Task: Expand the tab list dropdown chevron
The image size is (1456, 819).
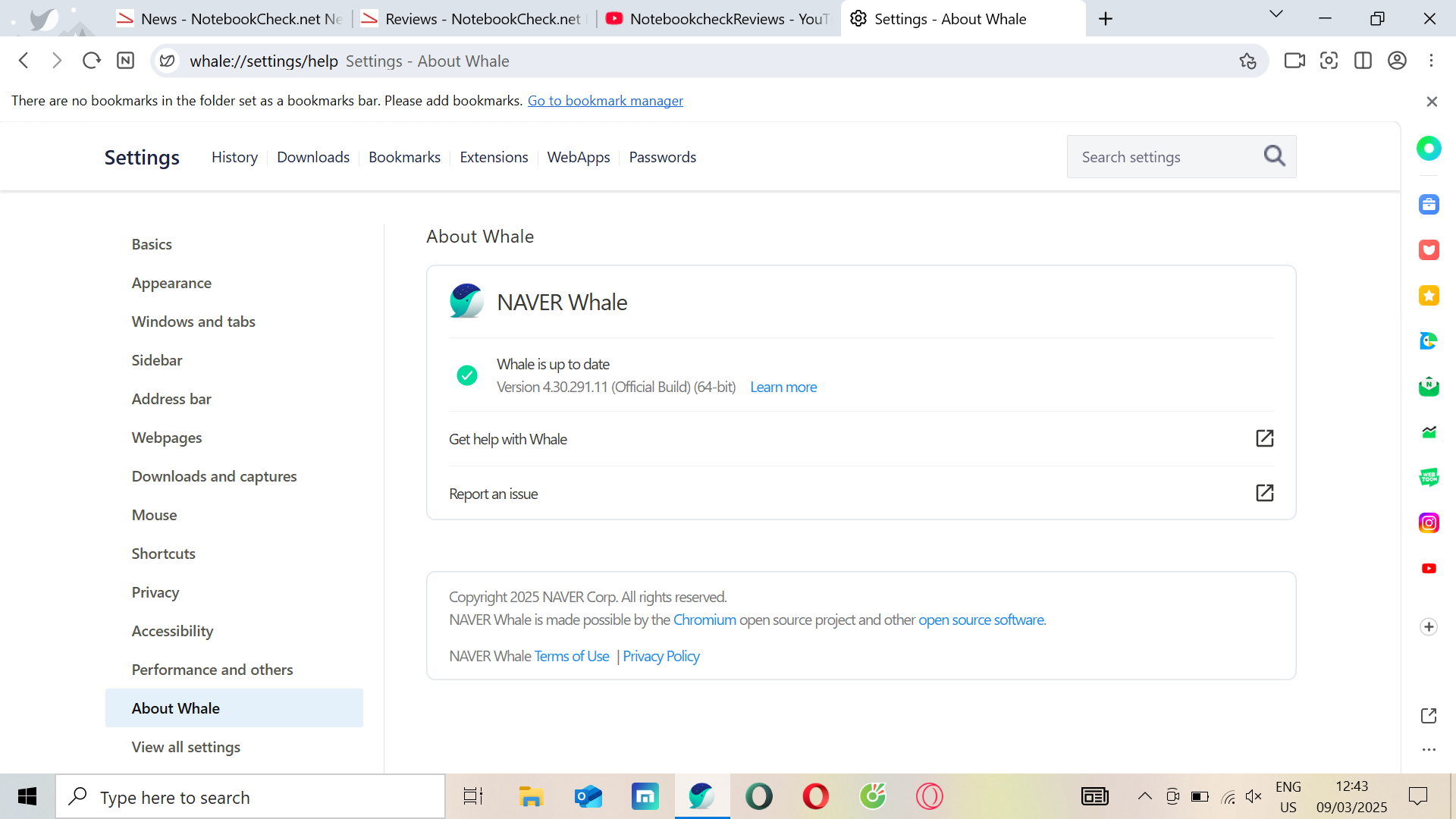Action: click(x=1276, y=15)
